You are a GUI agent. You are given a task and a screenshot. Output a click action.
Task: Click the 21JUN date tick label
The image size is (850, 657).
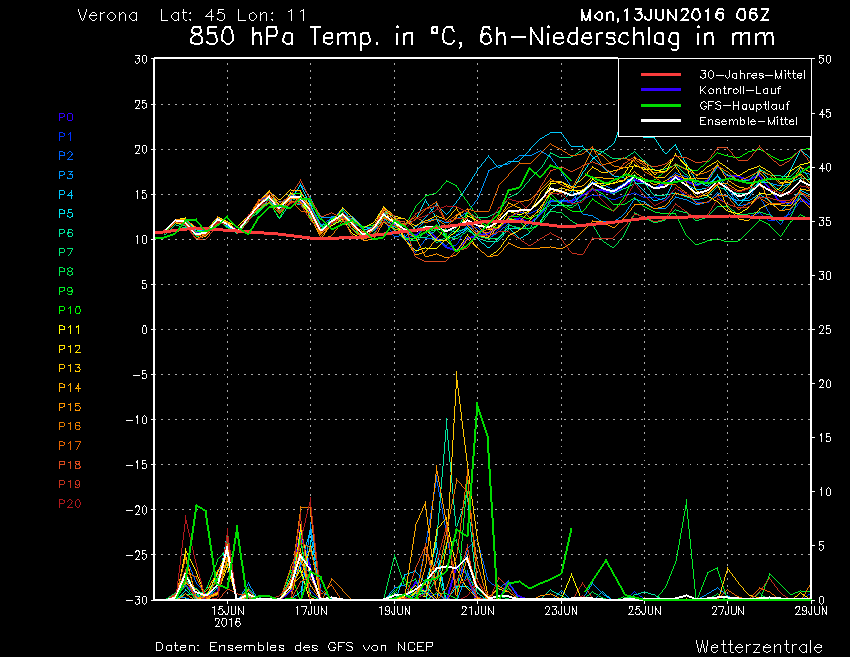[478, 611]
